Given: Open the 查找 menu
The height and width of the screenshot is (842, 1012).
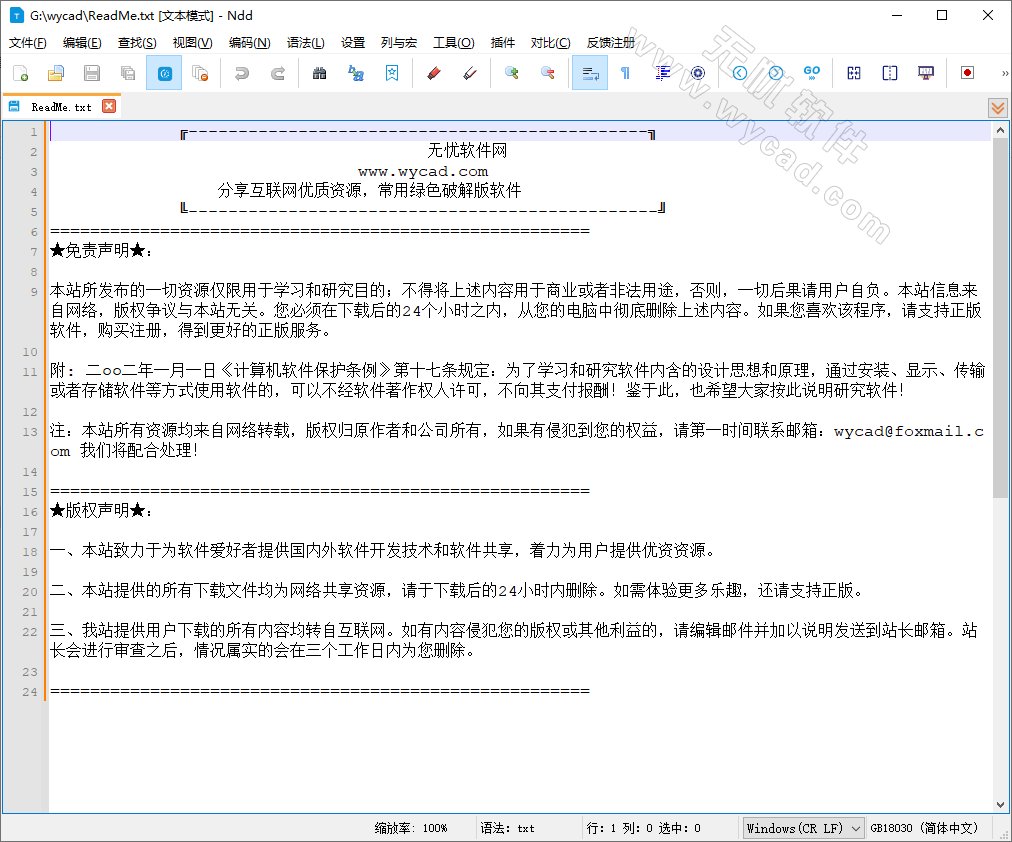Looking at the screenshot, I should coord(135,42).
